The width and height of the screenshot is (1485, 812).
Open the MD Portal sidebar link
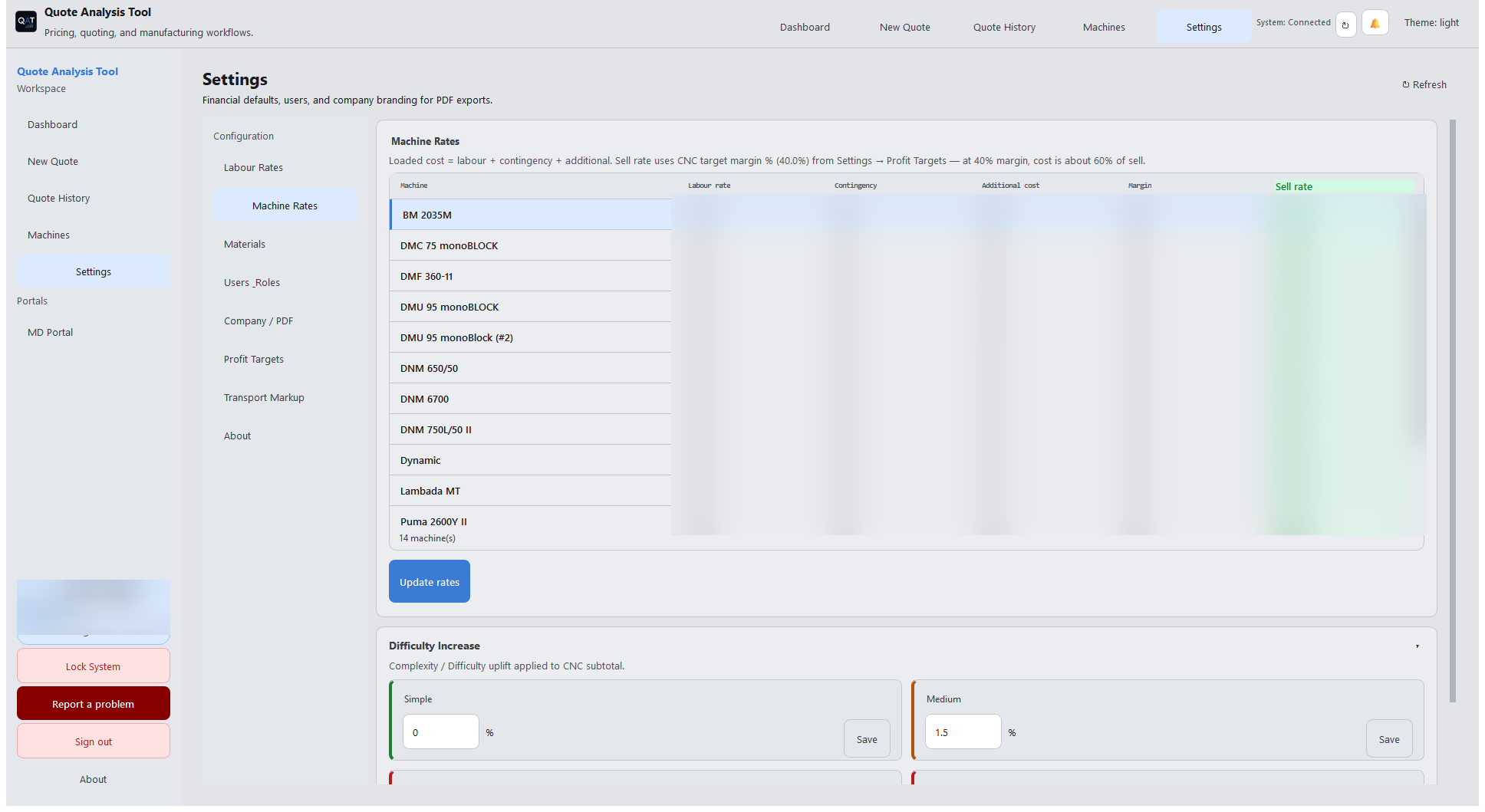[x=93, y=332]
